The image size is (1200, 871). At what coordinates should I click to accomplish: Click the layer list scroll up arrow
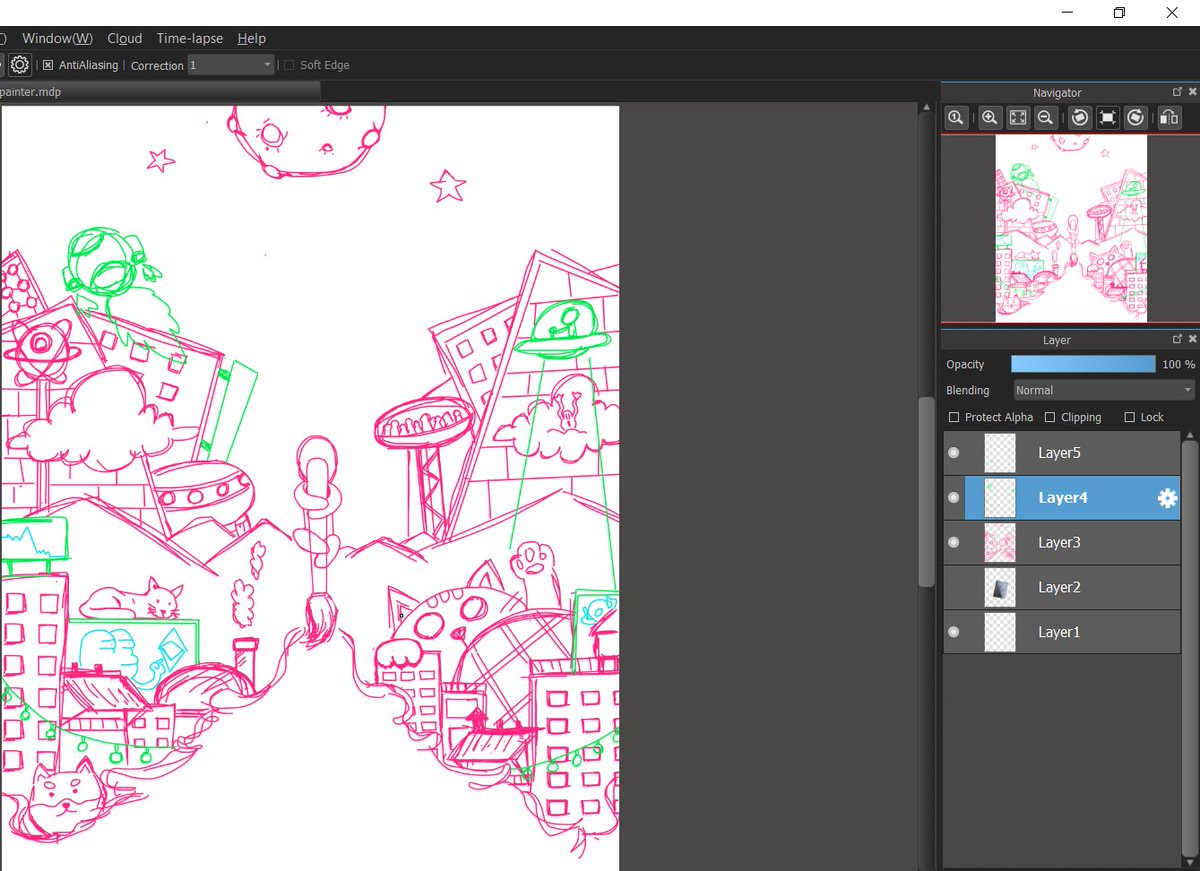pos(1190,436)
